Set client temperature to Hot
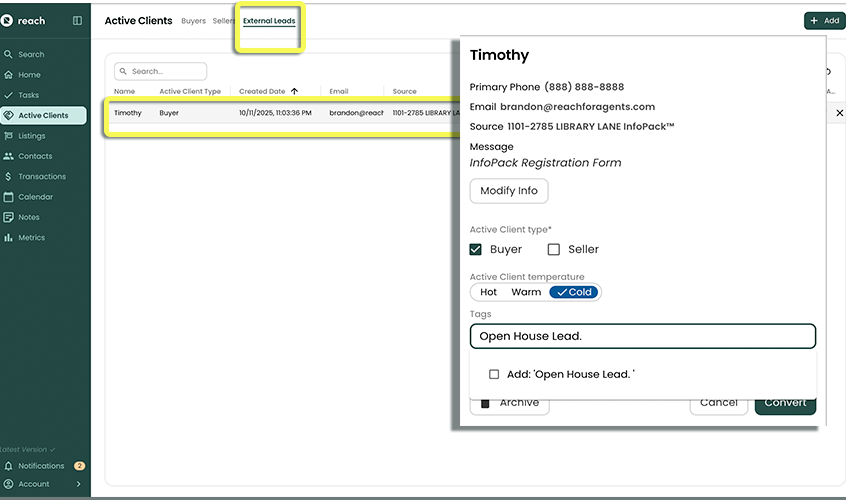846x500 pixels. point(488,292)
